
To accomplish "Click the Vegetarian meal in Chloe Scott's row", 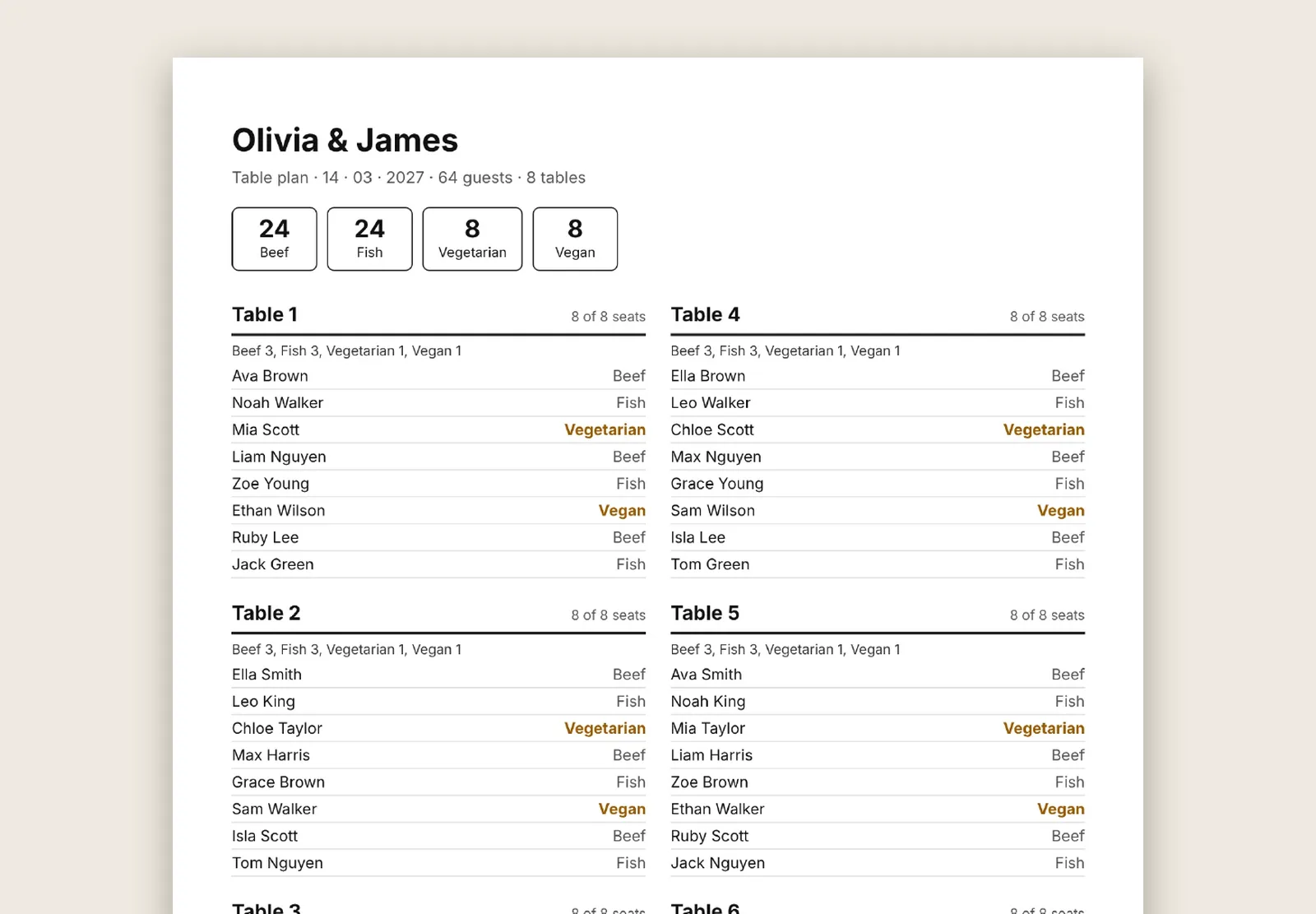I will click(1044, 429).
